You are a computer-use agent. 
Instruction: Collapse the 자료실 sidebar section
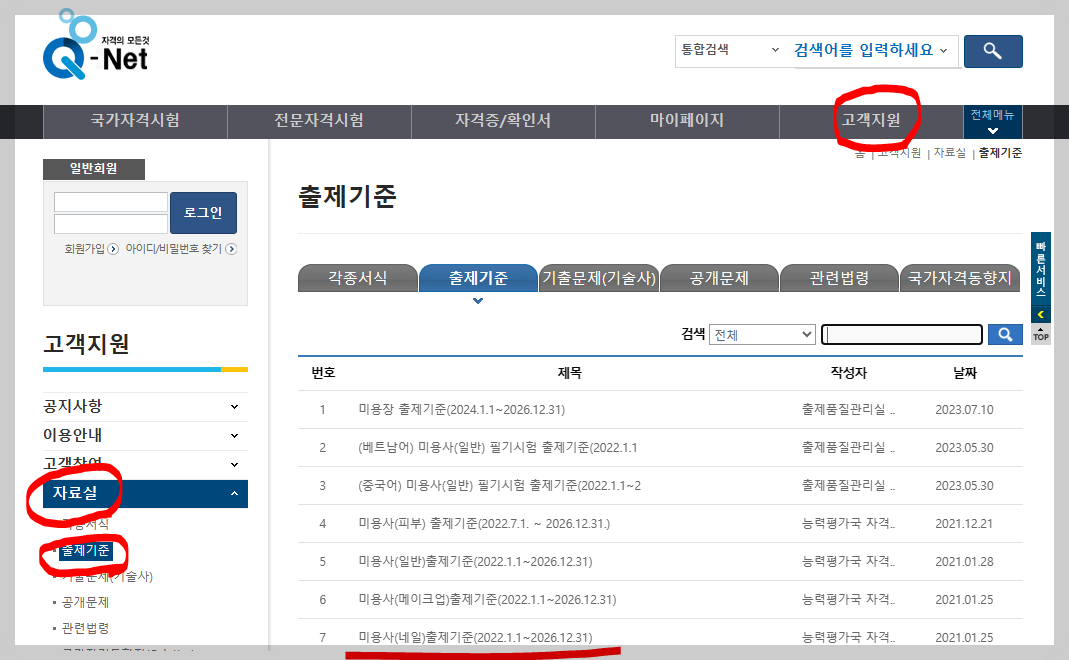click(233, 493)
